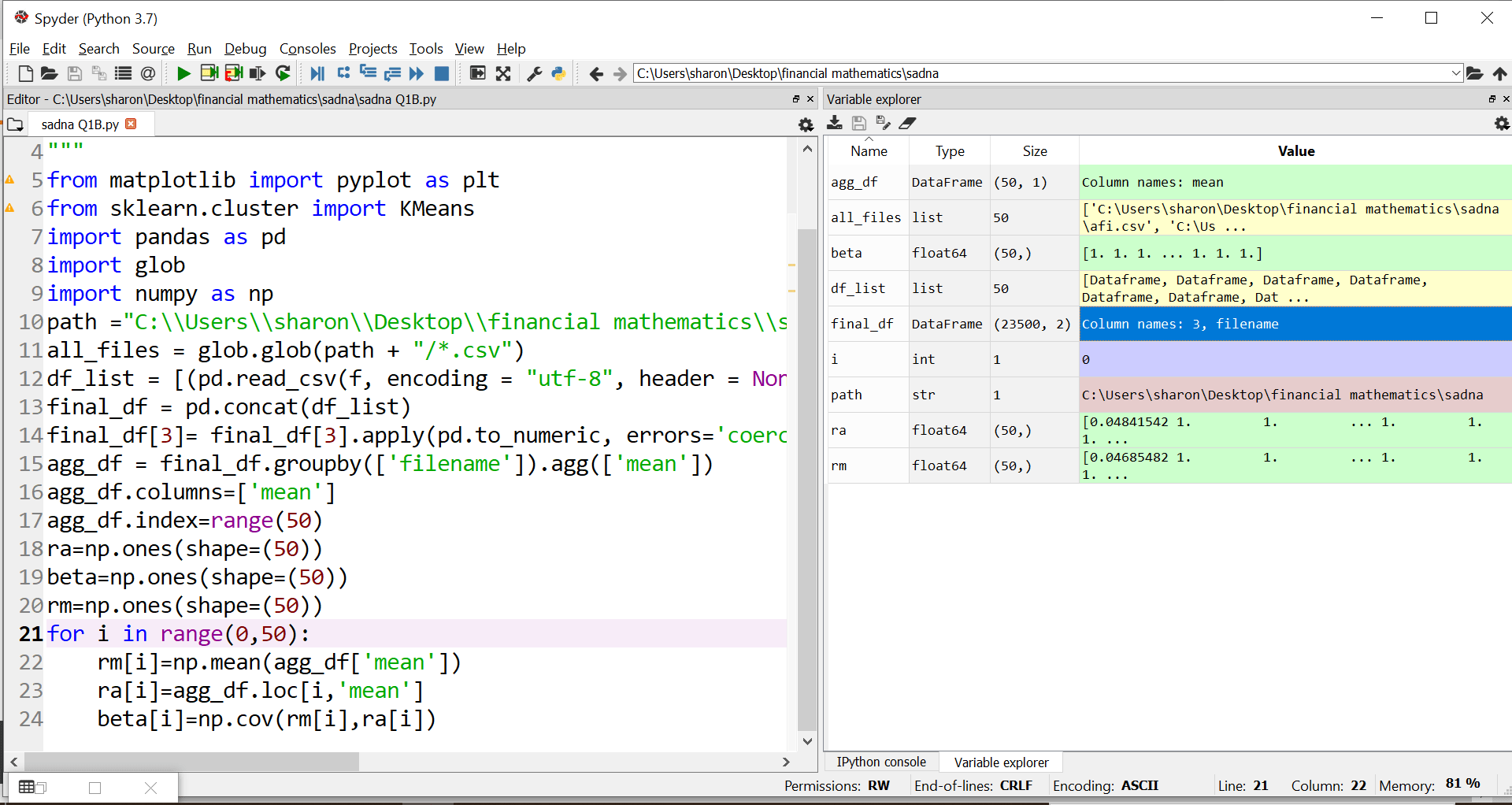1512x805 pixels.
Task: Toggle fullscreen mode icon
Action: [503, 73]
